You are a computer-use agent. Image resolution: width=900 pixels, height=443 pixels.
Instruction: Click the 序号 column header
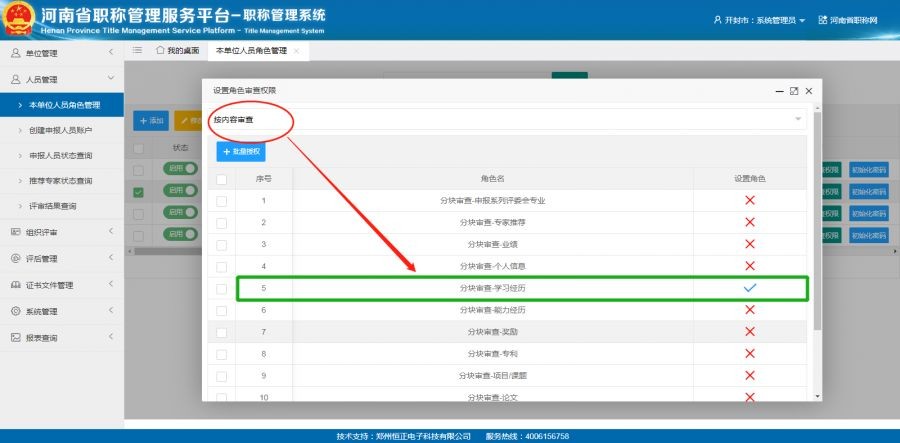[263, 179]
